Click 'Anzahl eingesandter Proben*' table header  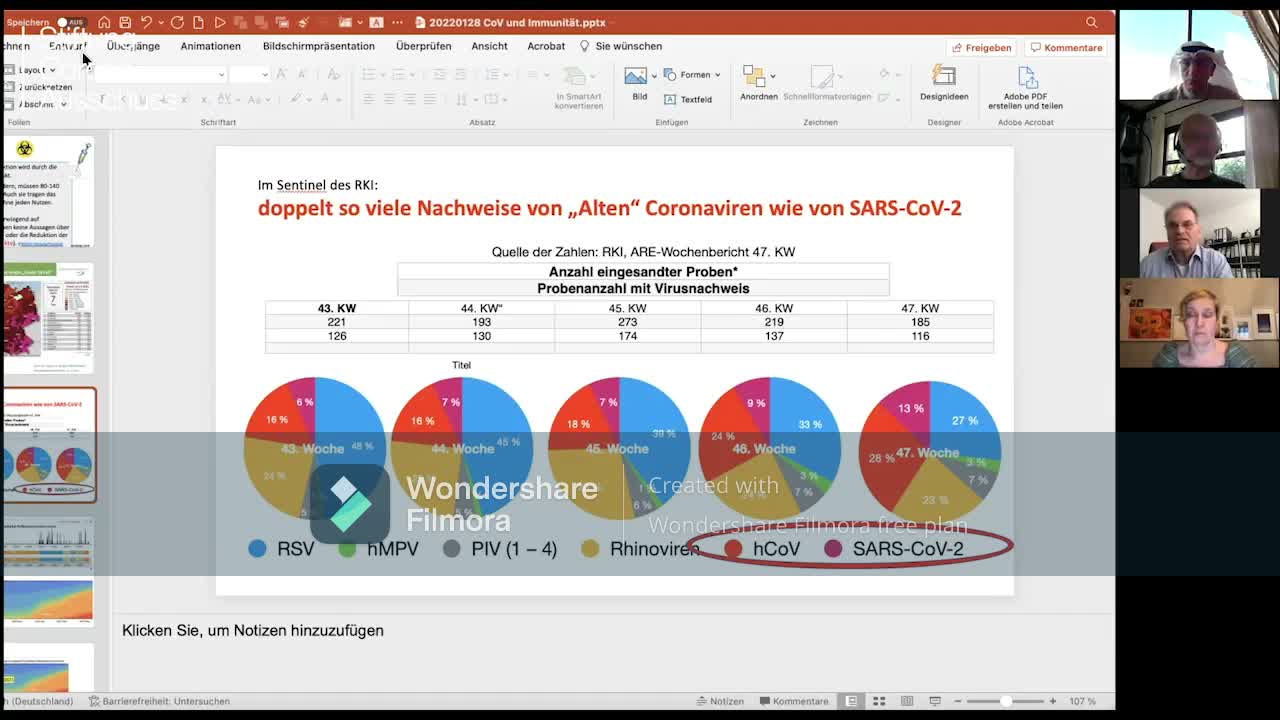(643, 272)
